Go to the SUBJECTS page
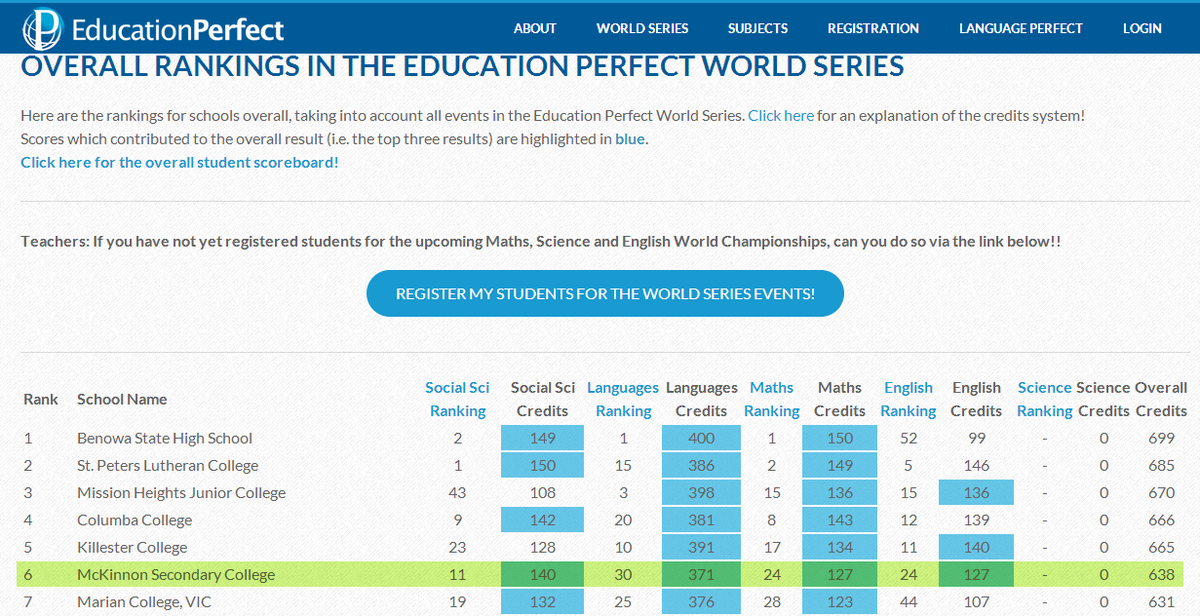The height and width of the screenshot is (616, 1200). 758,28
